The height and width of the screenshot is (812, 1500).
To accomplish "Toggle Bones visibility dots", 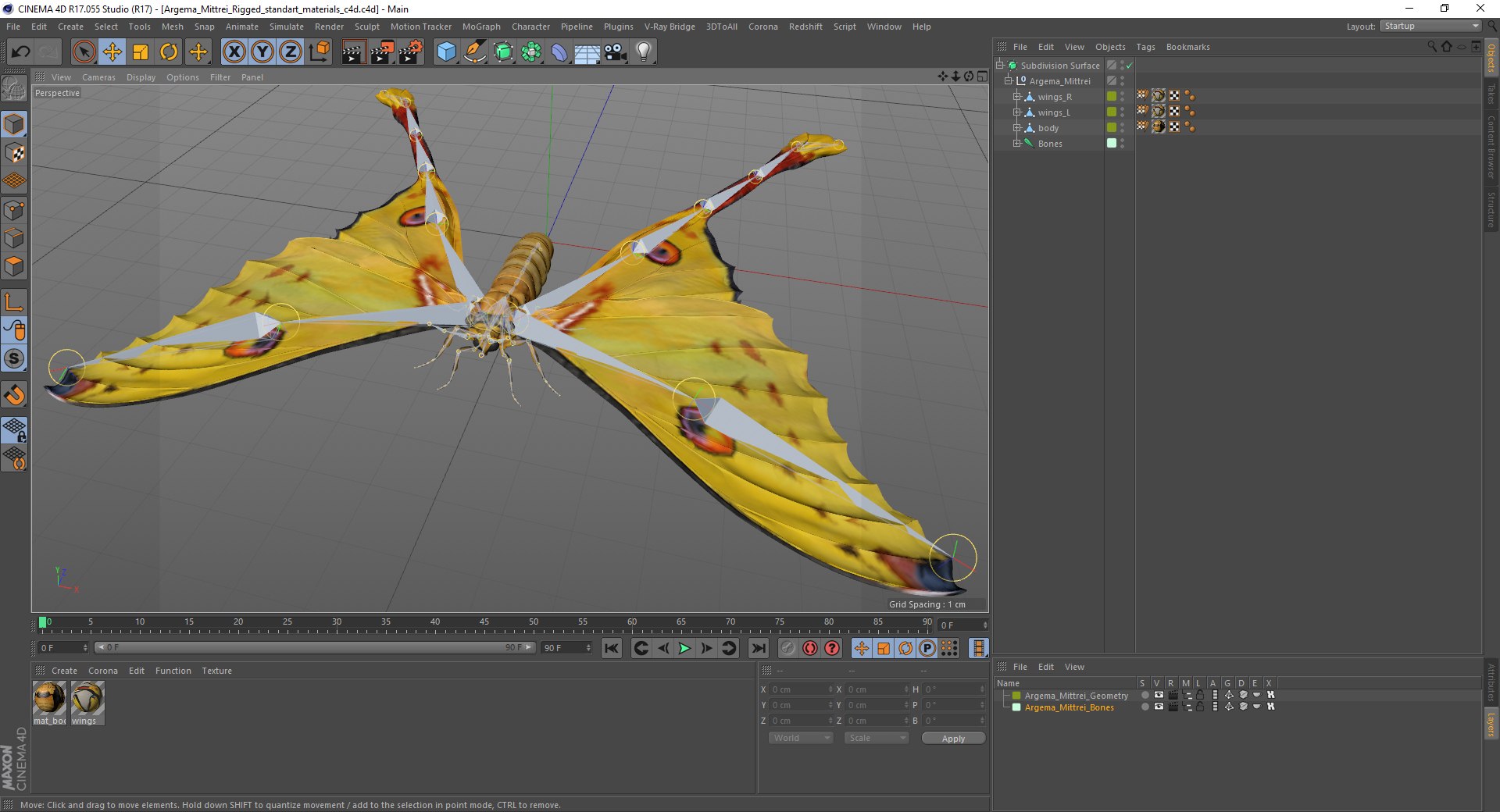I will point(1123,144).
